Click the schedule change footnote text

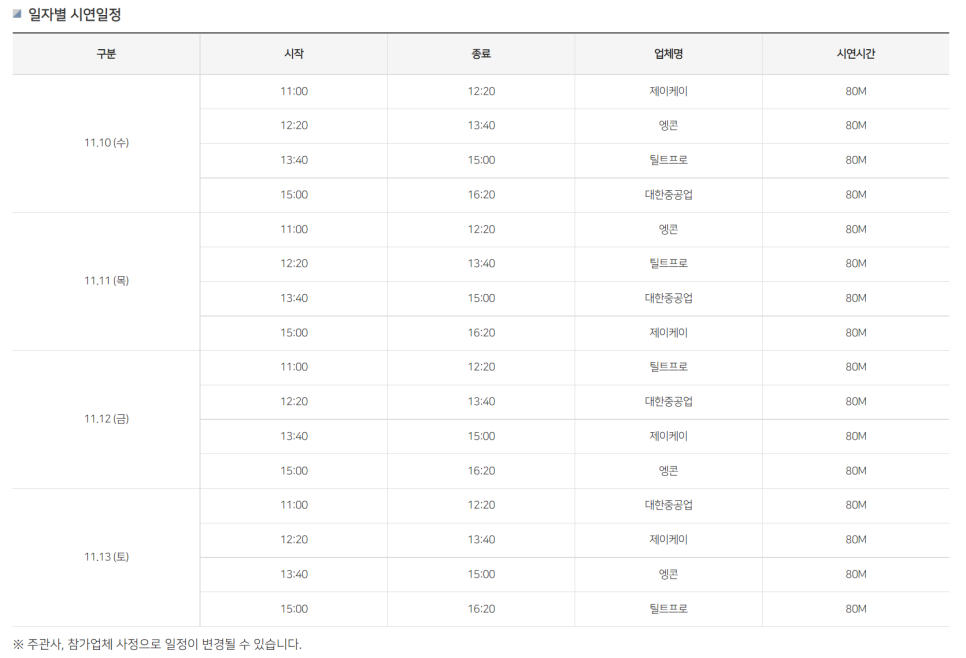coord(157,644)
